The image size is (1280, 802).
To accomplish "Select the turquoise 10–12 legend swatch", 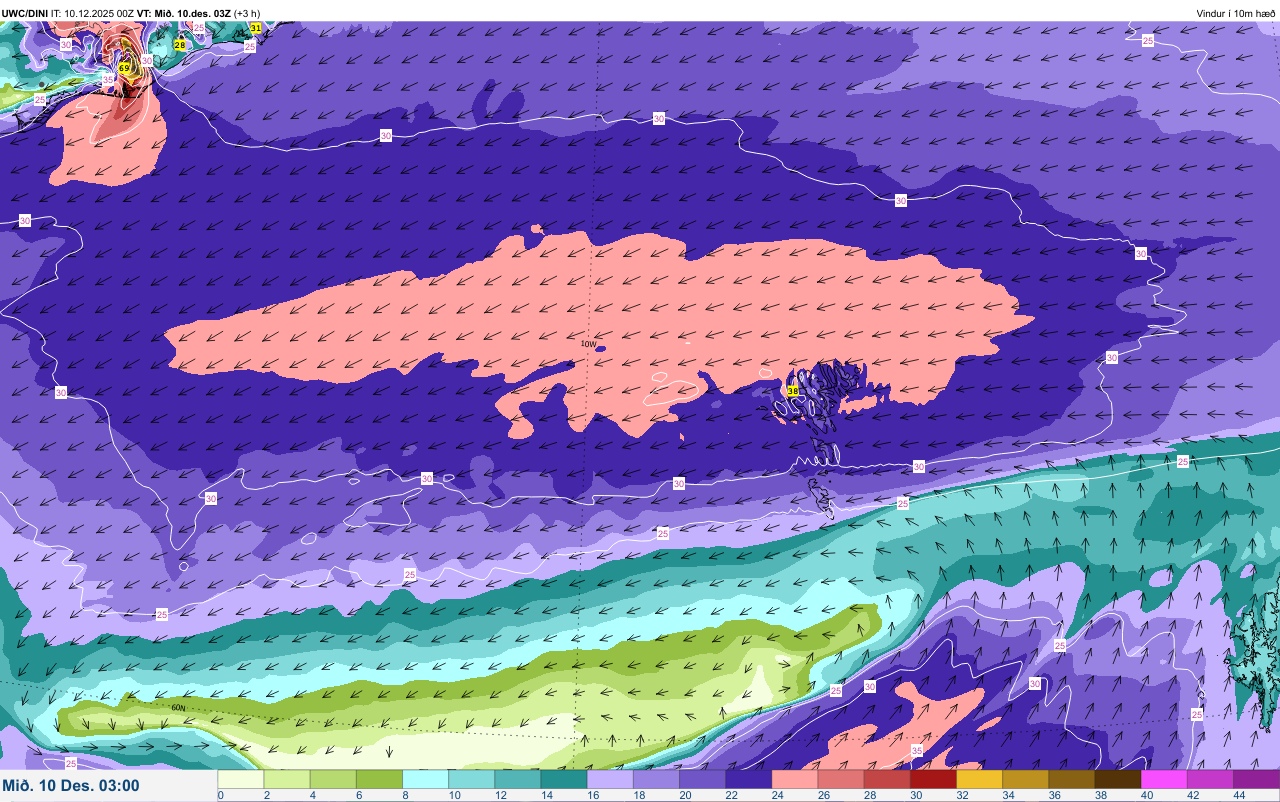I will coord(471,778).
